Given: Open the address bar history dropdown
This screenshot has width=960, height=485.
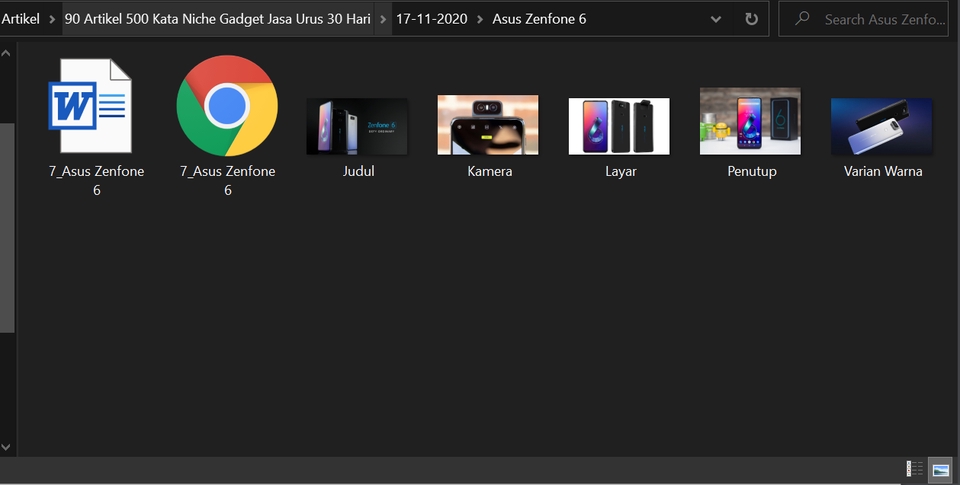Looking at the screenshot, I should [716, 19].
